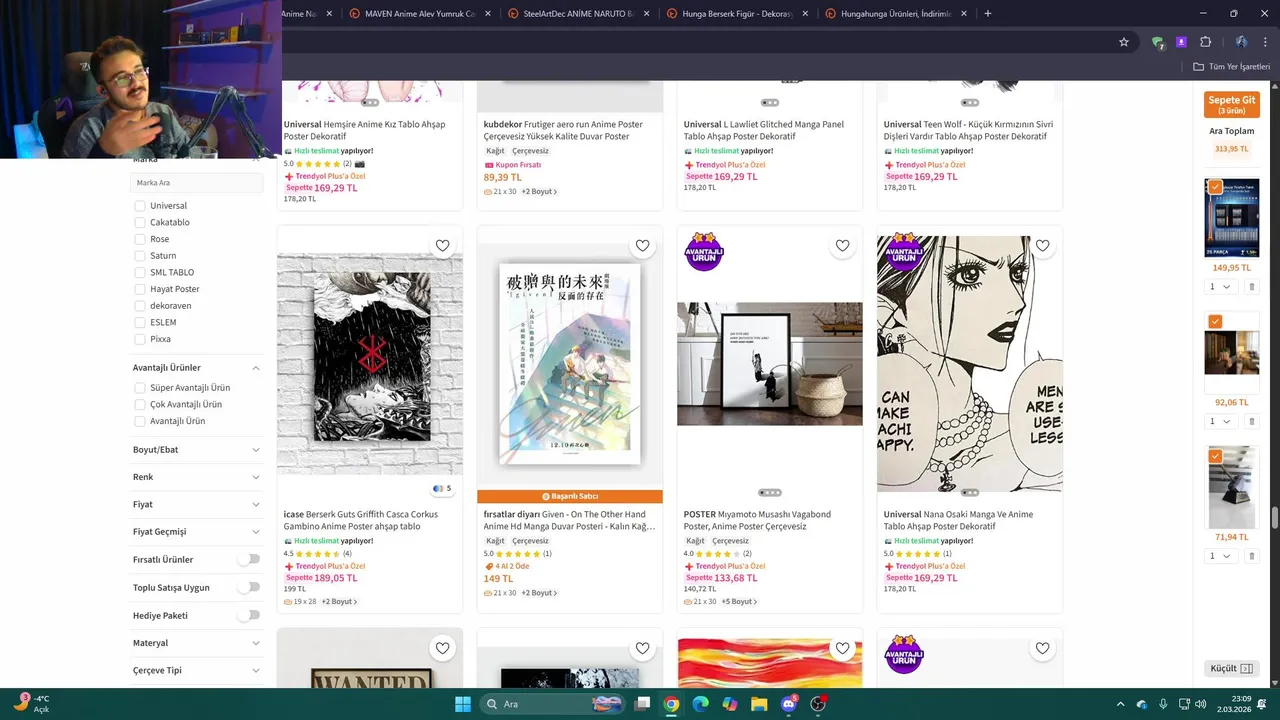Open the Windows Start menu
This screenshot has width=1280, height=720.
pyautogui.click(x=463, y=704)
